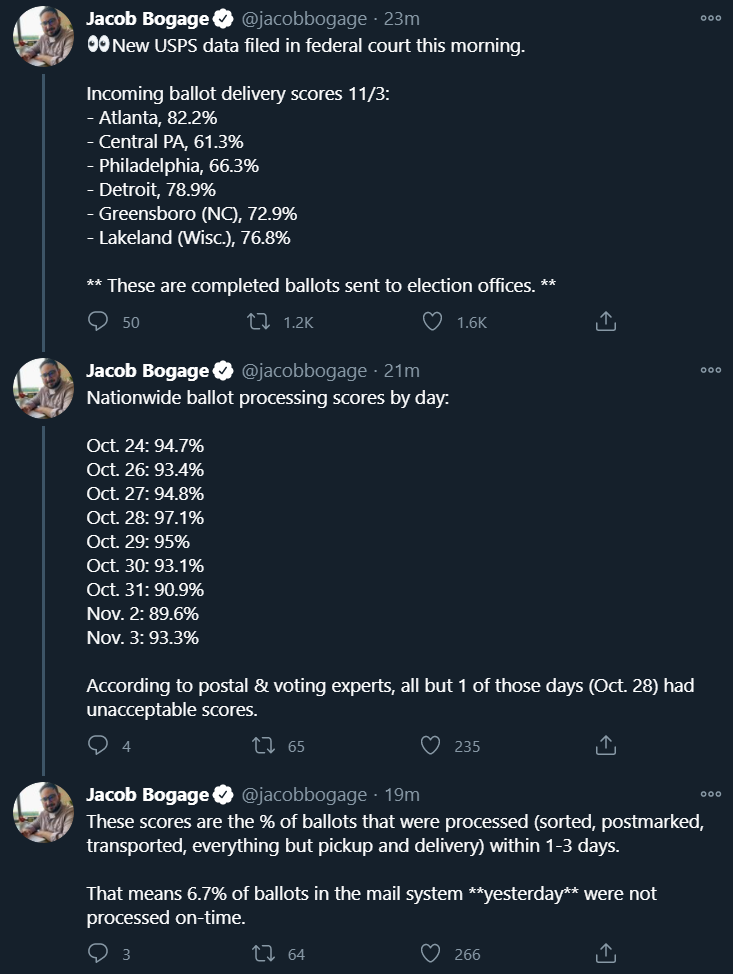Reply to the nationwide processing scores tweet
Screen dimensions: 733x974
click(98, 745)
